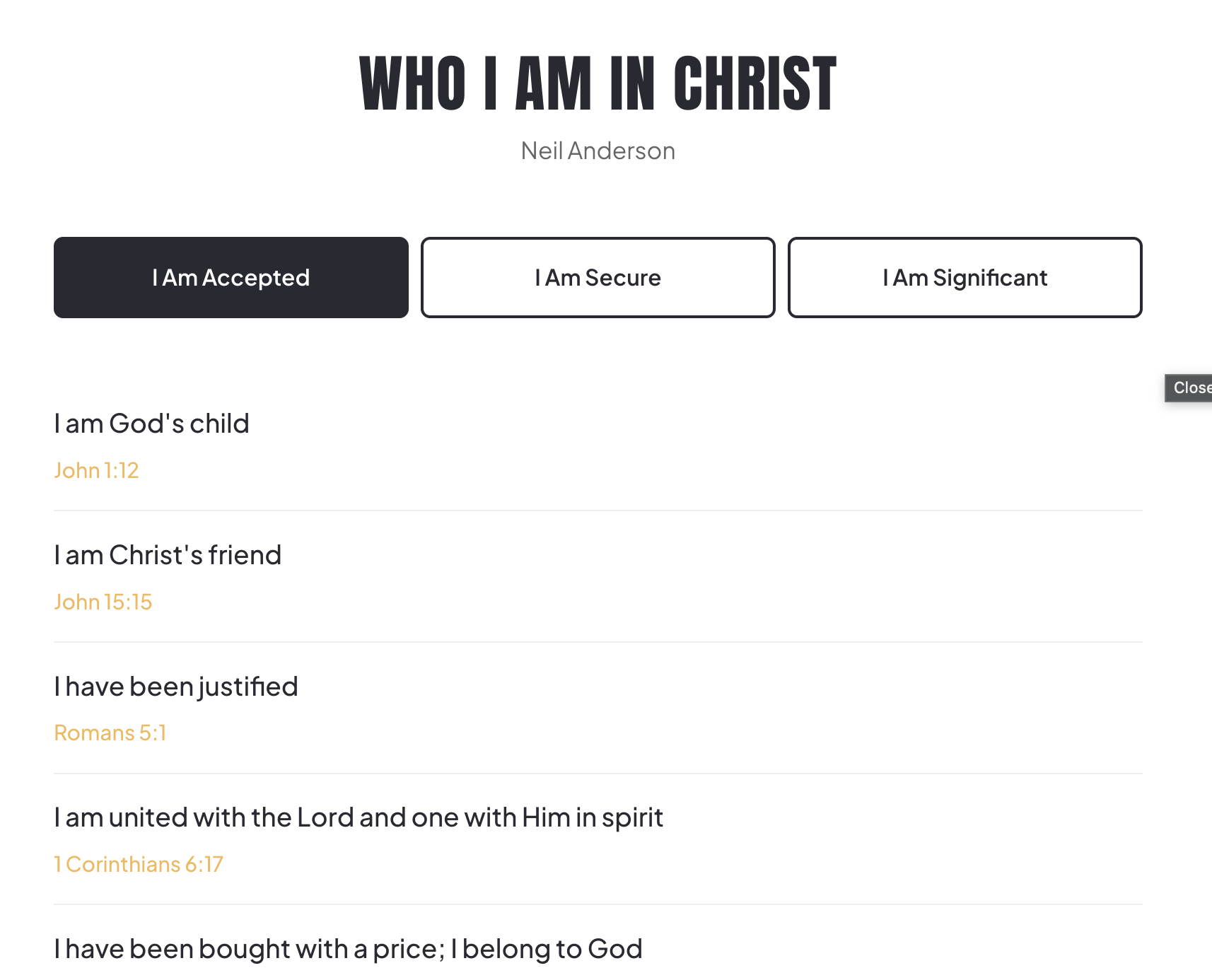Image resolution: width=1212 pixels, height=980 pixels.
Task: Open the I Am Significant tab
Action: 965,278
